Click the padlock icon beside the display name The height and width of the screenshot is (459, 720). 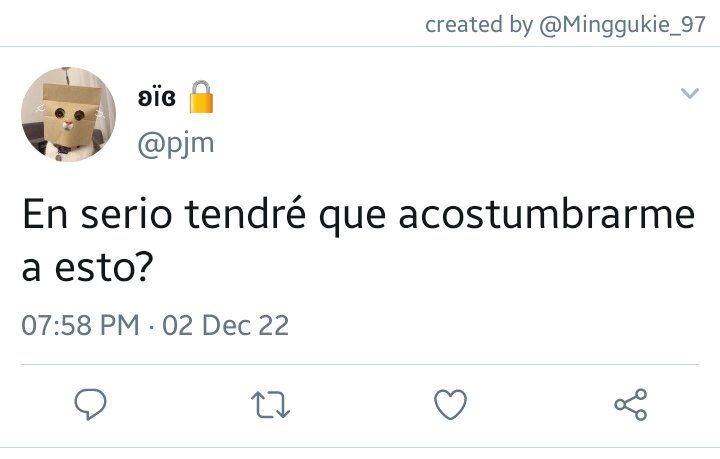point(201,97)
